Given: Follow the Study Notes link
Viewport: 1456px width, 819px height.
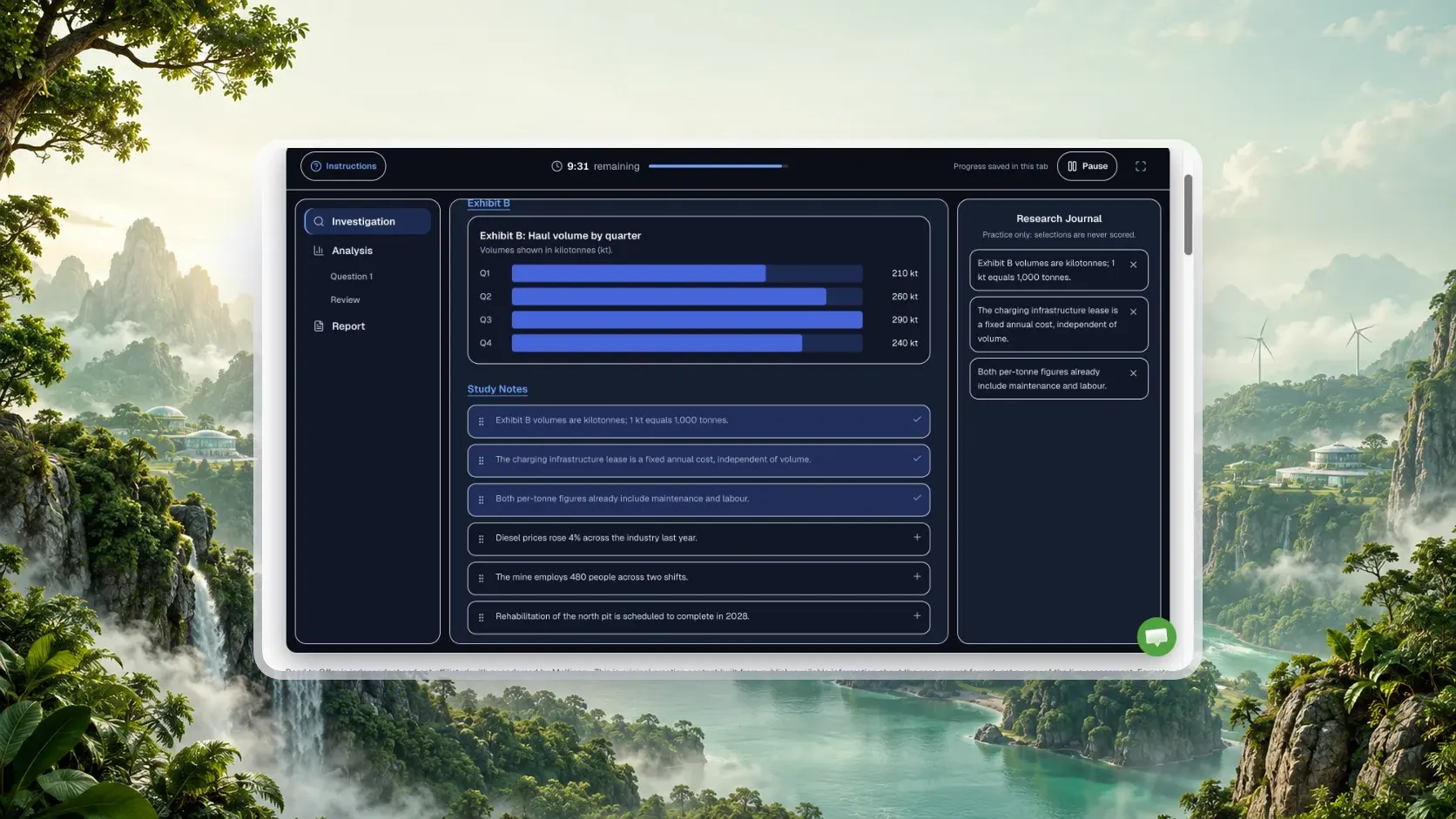Looking at the screenshot, I should click(497, 389).
